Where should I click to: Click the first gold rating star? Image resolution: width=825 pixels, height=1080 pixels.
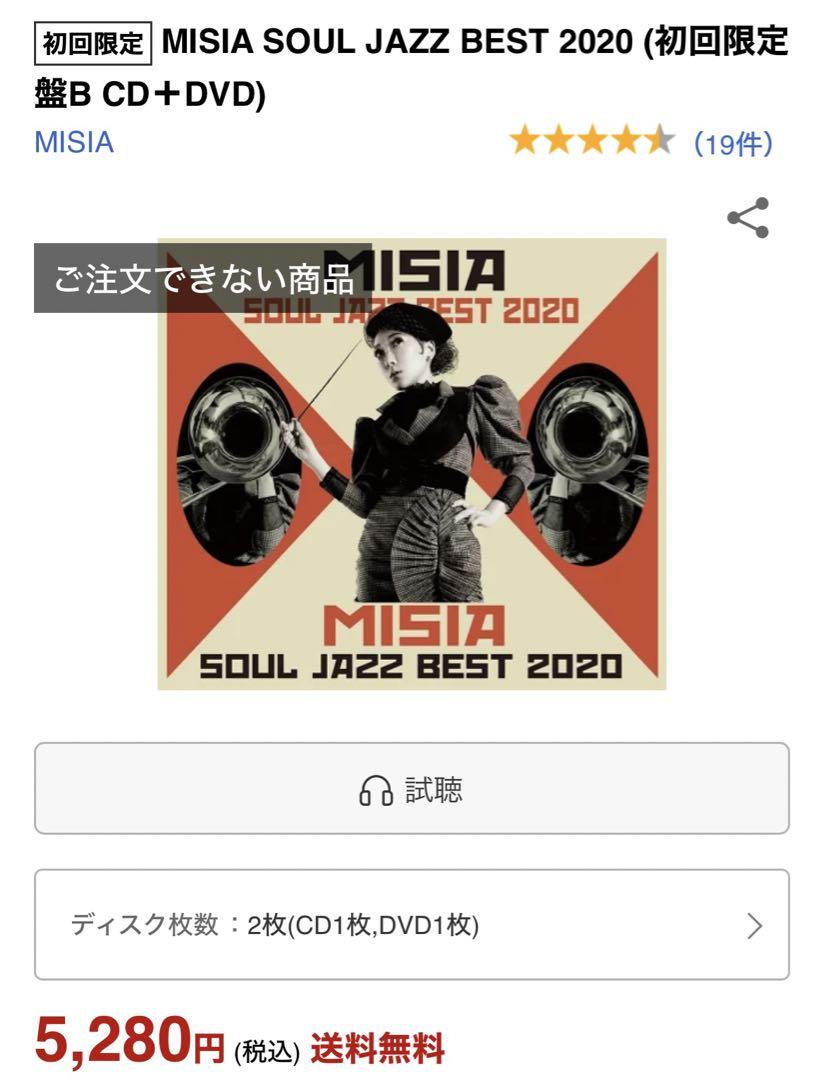525,141
